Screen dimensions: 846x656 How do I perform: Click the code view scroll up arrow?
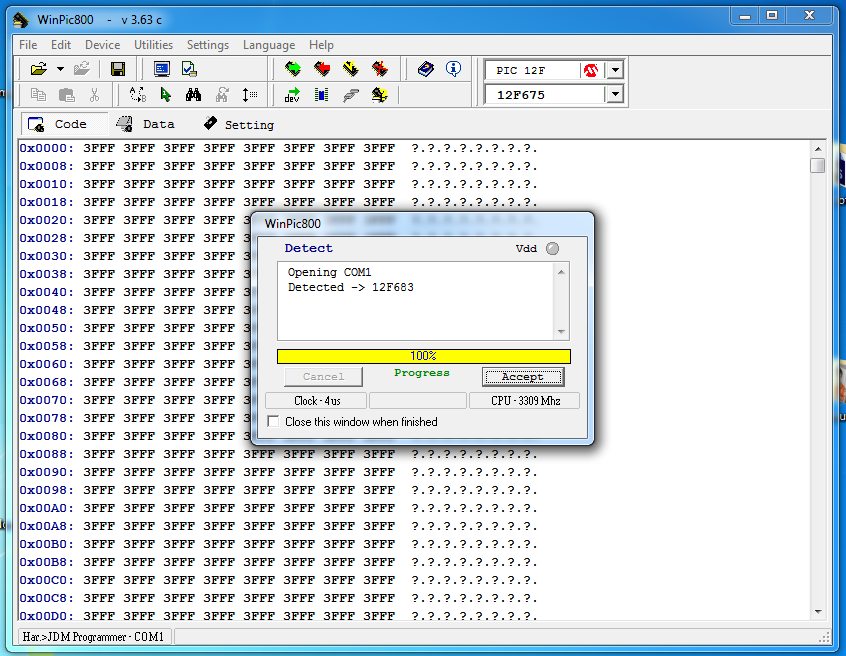pyautogui.click(x=818, y=148)
